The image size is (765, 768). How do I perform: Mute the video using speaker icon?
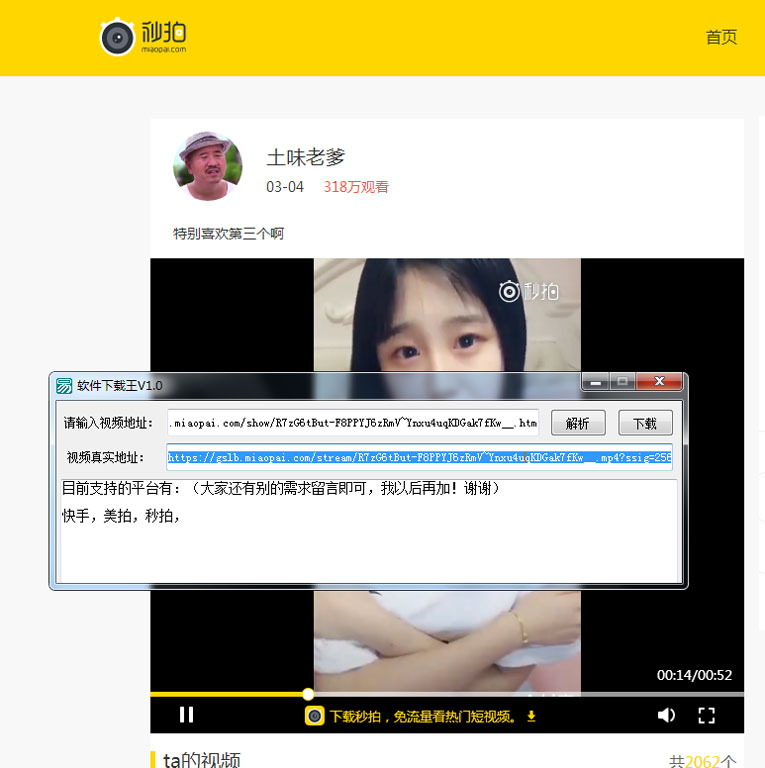pyautogui.click(x=666, y=715)
